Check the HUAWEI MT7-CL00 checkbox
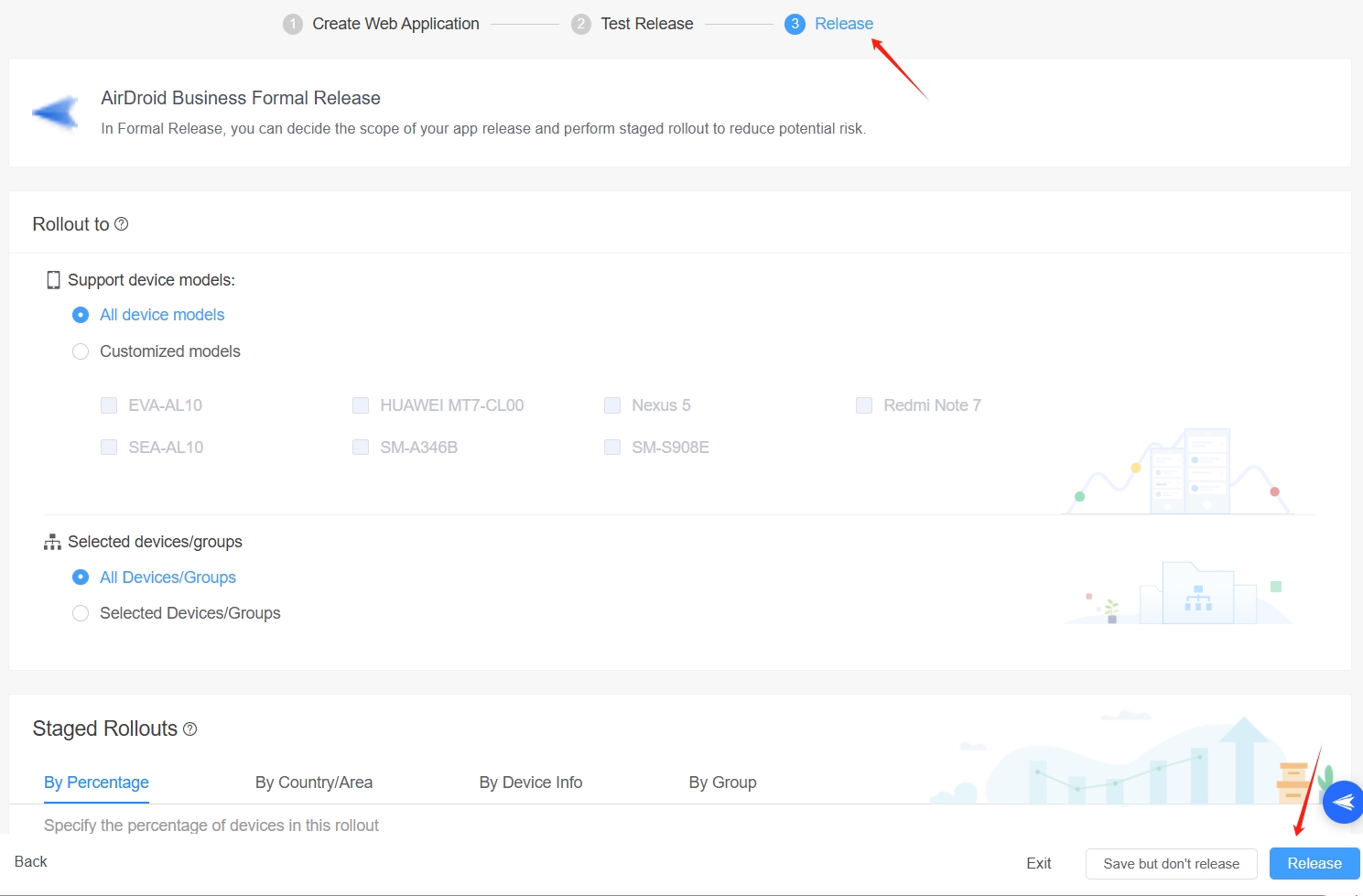1363x896 pixels. [x=361, y=405]
